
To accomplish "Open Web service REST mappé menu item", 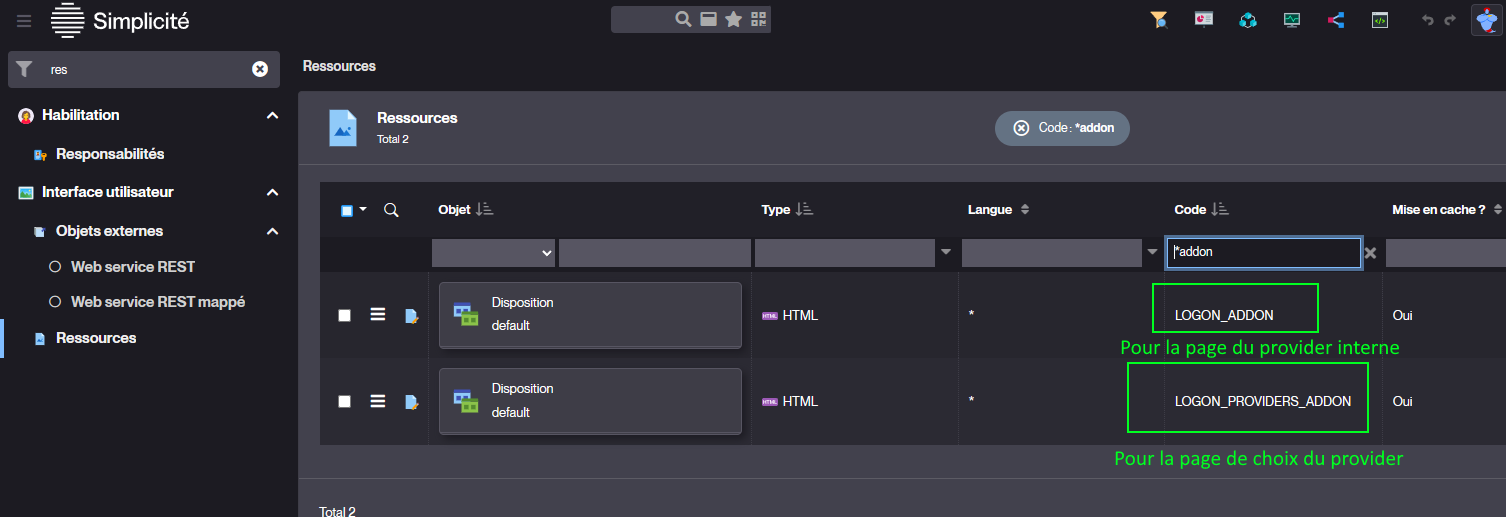I will [x=157, y=301].
